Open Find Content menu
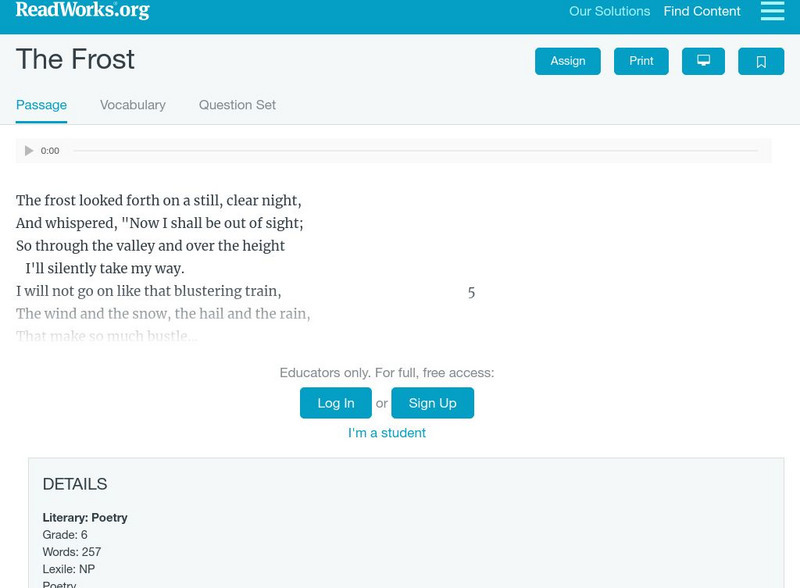The image size is (800, 588). [x=702, y=12]
